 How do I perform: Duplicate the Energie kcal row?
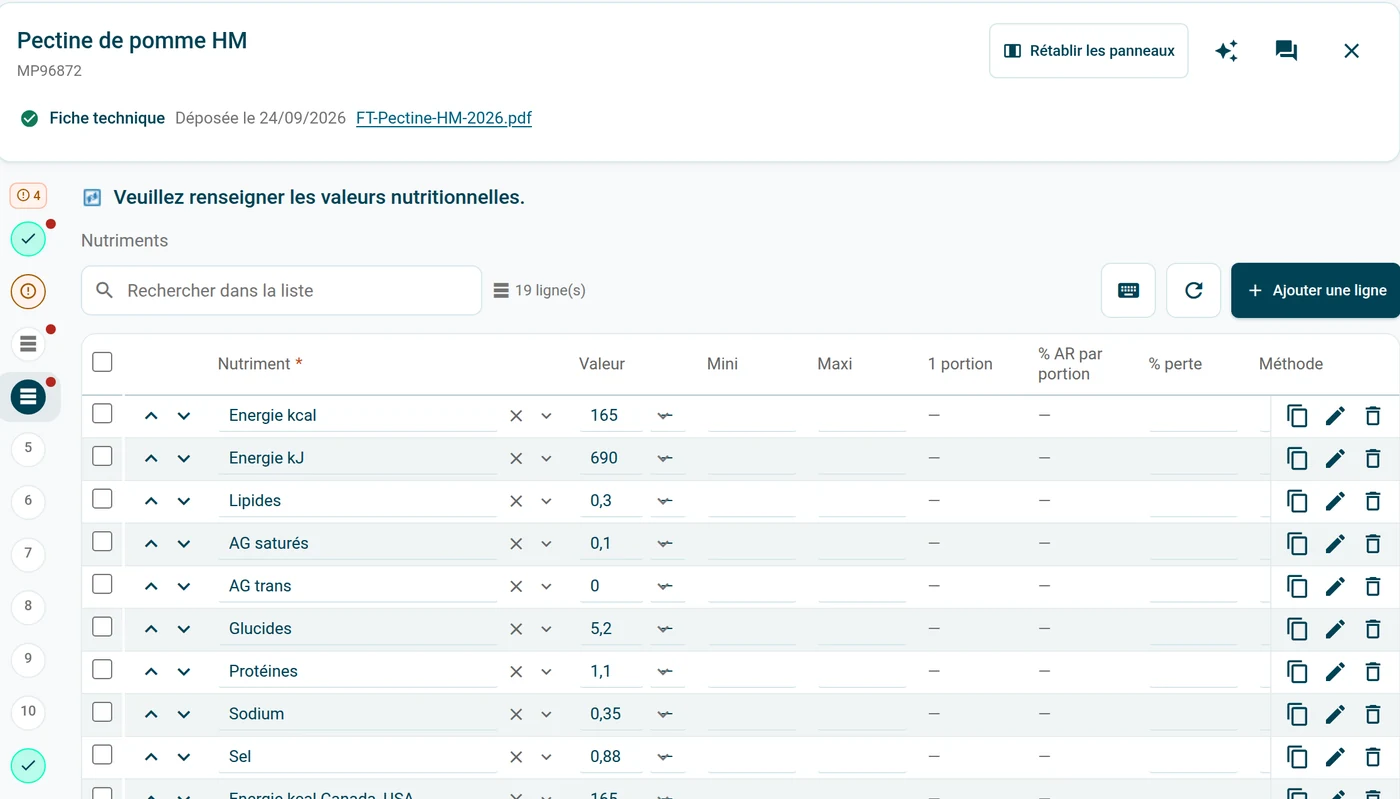1297,416
